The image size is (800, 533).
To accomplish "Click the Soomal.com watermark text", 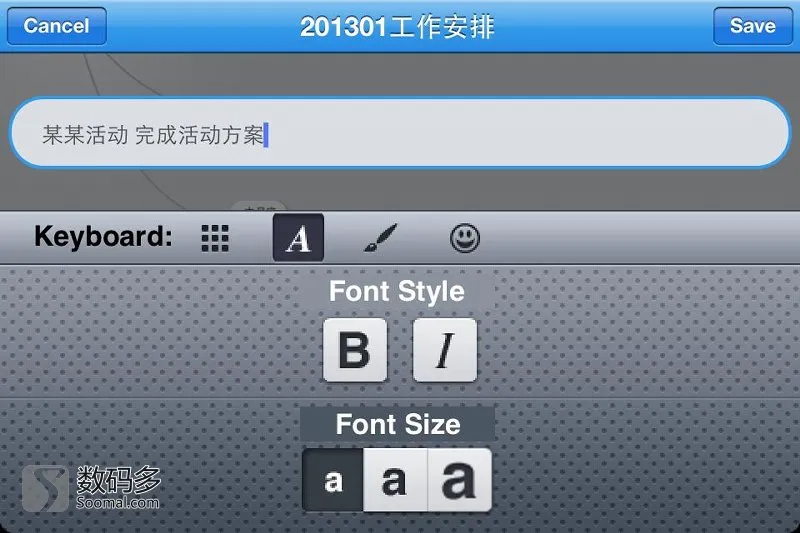I will 118,502.
